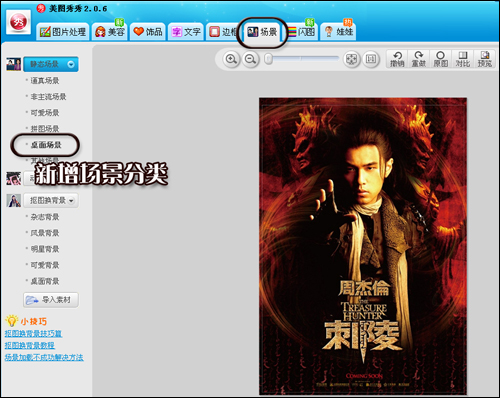Click the fit-to-window view icon
500x398 pixels.
click(351, 59)
